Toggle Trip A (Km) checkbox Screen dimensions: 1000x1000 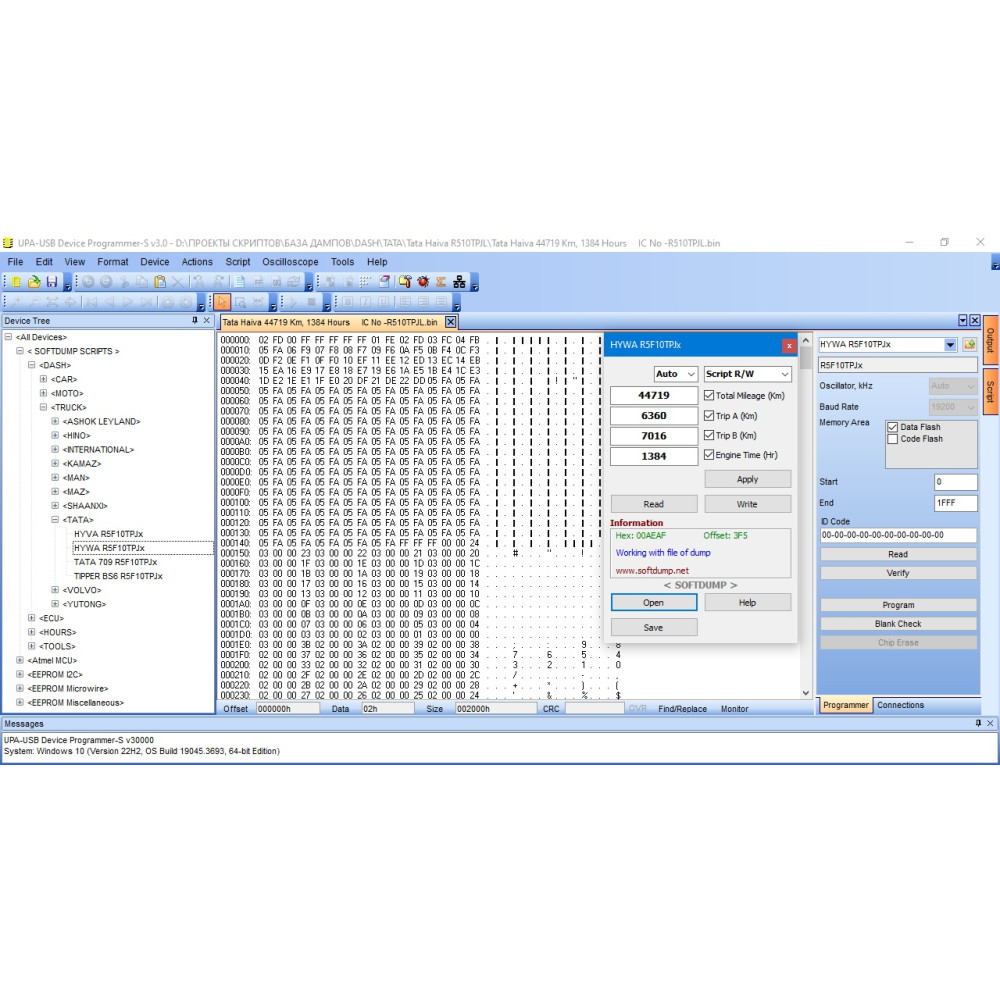[709, 416]
